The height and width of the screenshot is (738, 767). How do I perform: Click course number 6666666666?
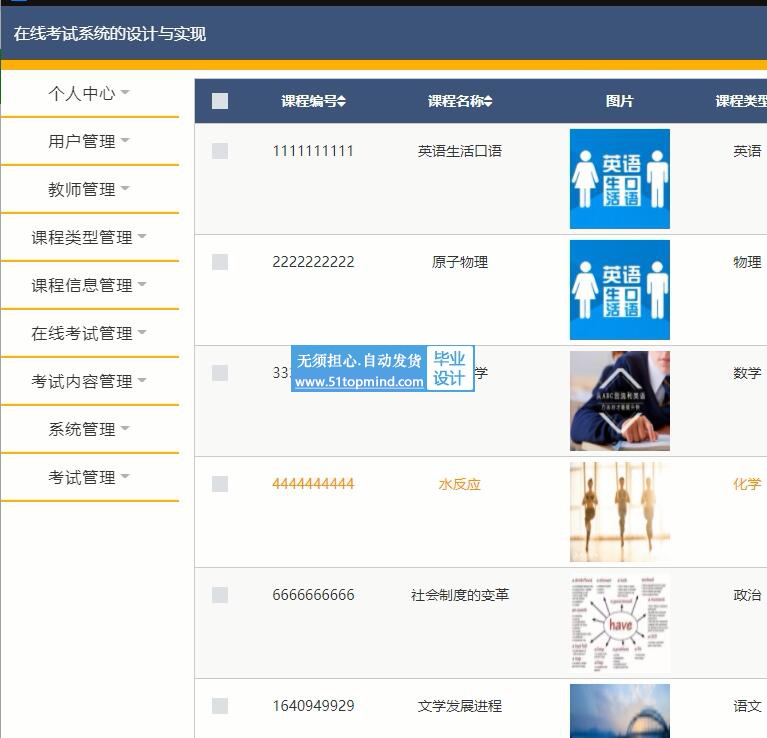pyautogui.click(x=313, y=595)
